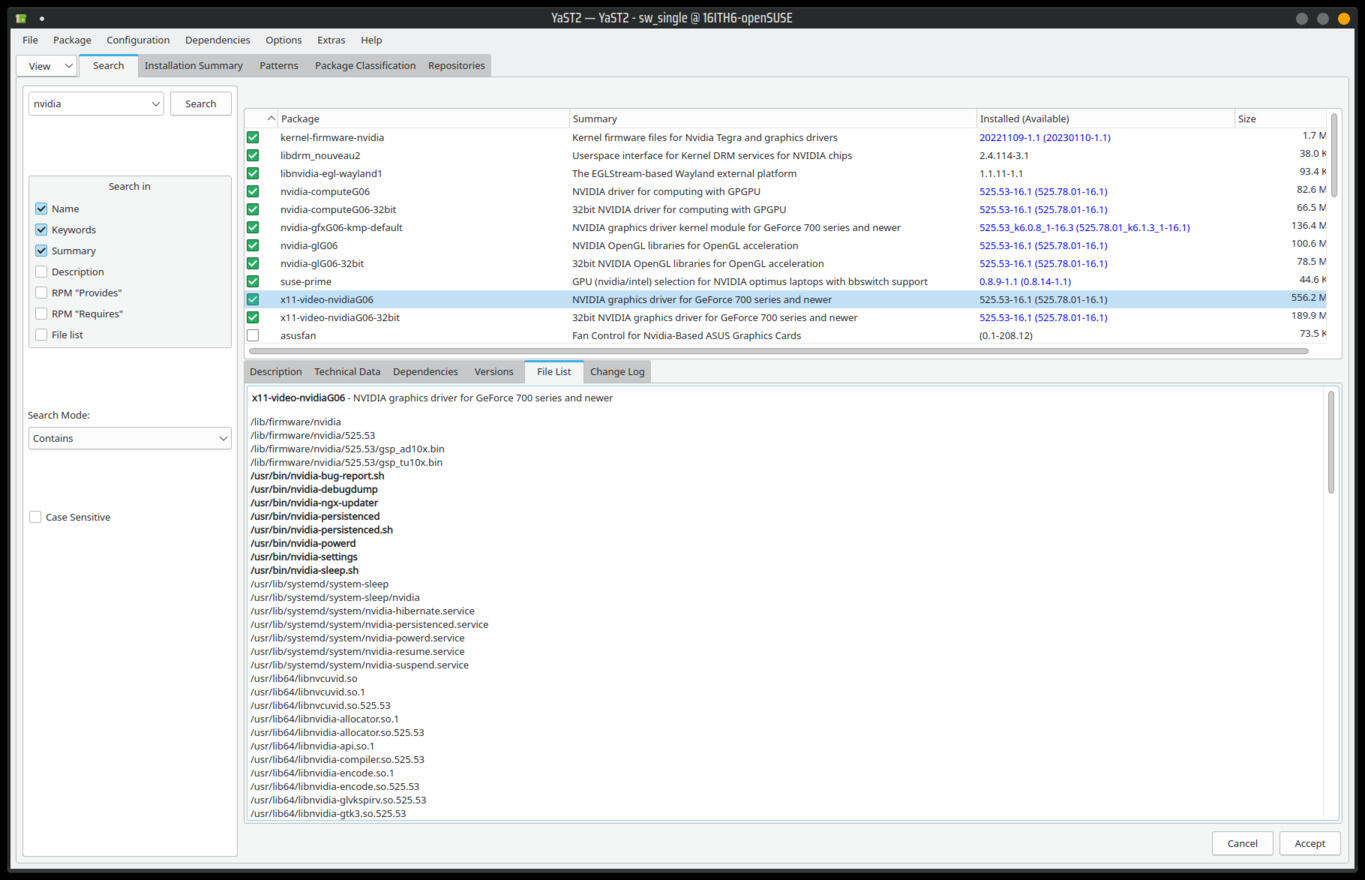
Task: Sort by the Summary column header
Action: [773, 119]
